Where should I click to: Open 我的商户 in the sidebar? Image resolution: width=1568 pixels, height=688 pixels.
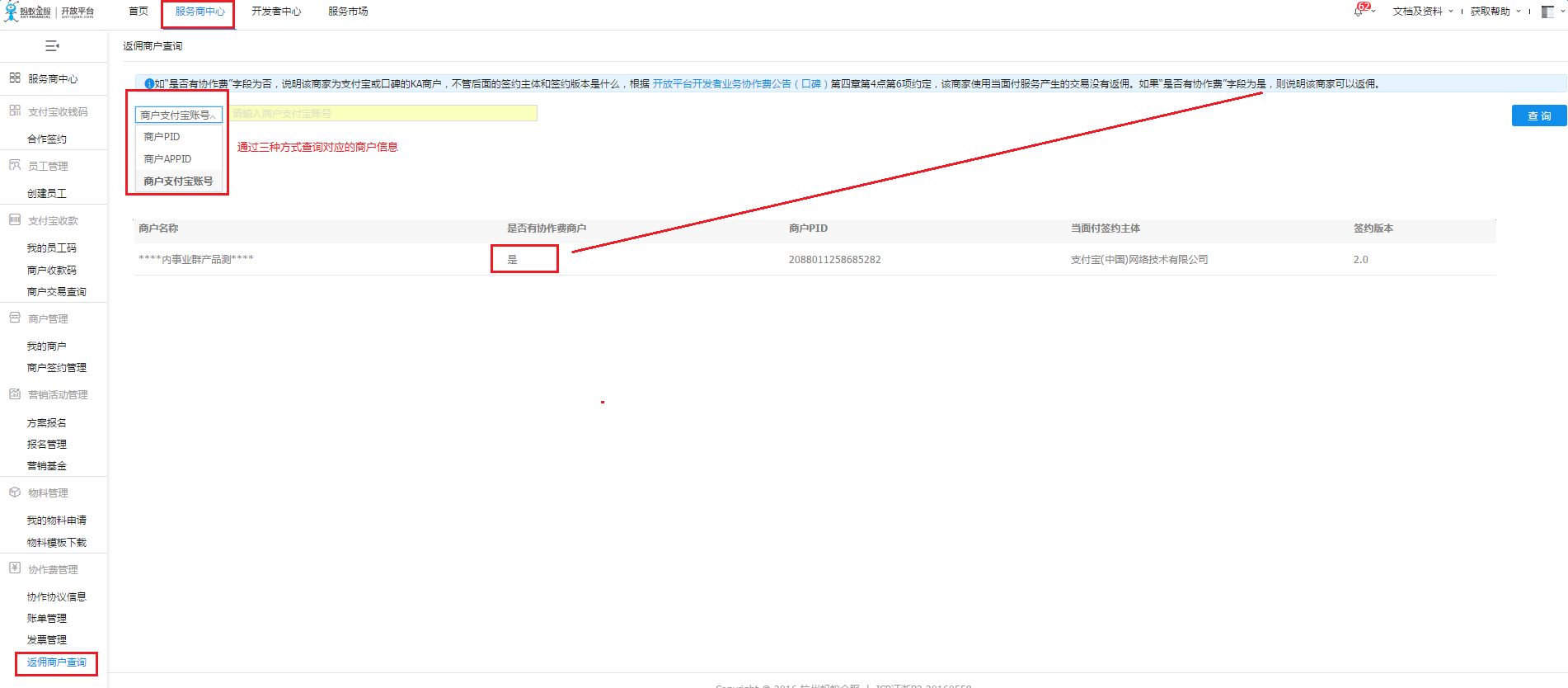coord(47,346)
